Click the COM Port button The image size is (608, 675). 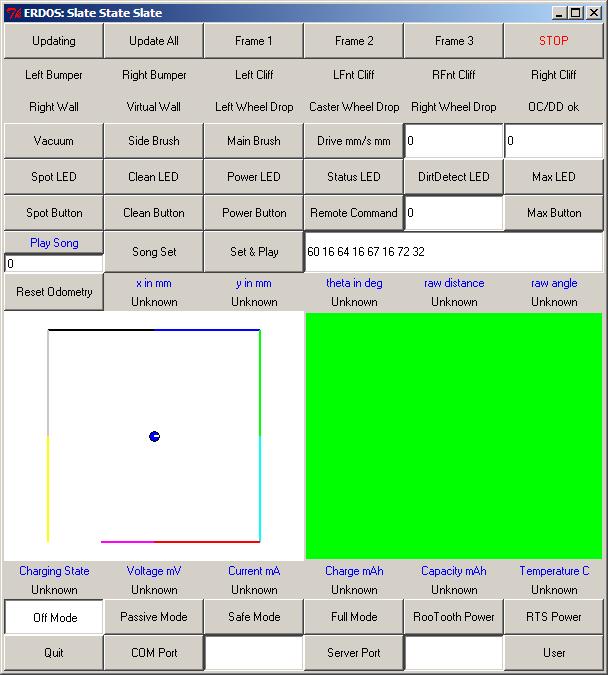(154, 653)
